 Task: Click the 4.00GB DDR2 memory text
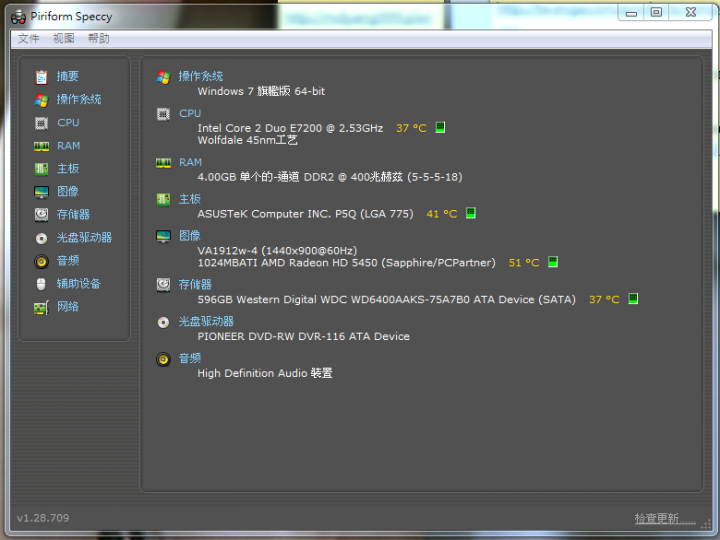click(330, 177)
